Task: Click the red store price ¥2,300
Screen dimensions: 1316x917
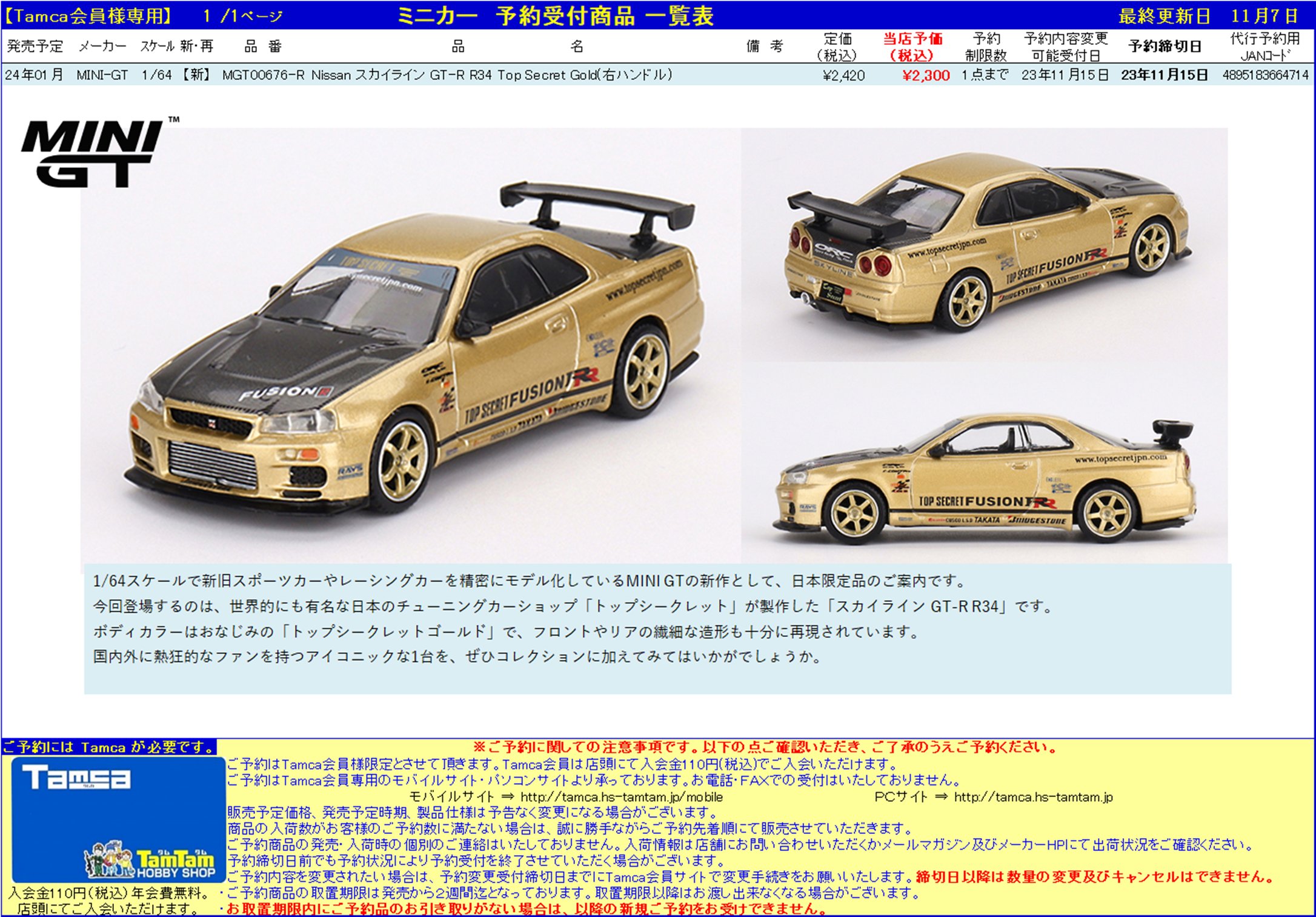Action: (926, 75)
